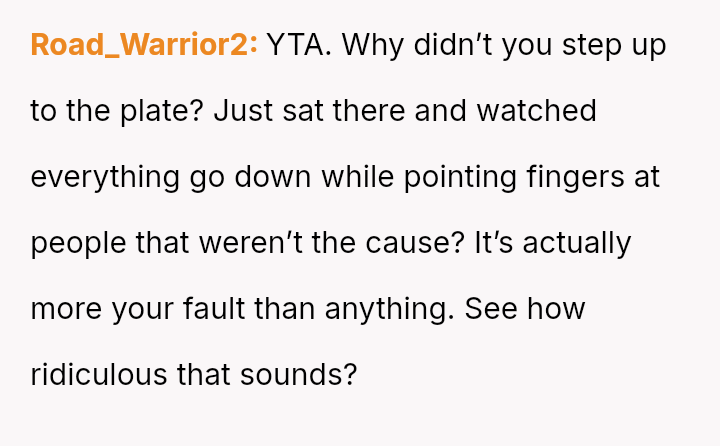Click the word 'Why' after YTA

372,45
